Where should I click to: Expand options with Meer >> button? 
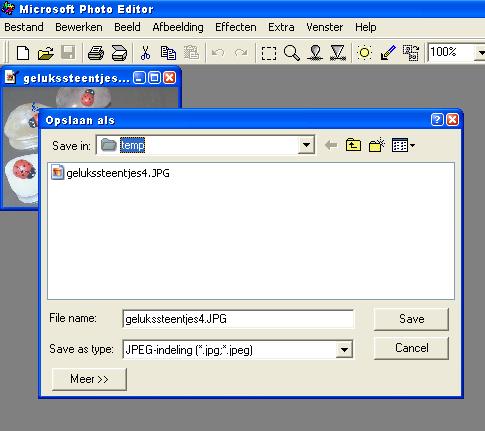pos(89,379)
